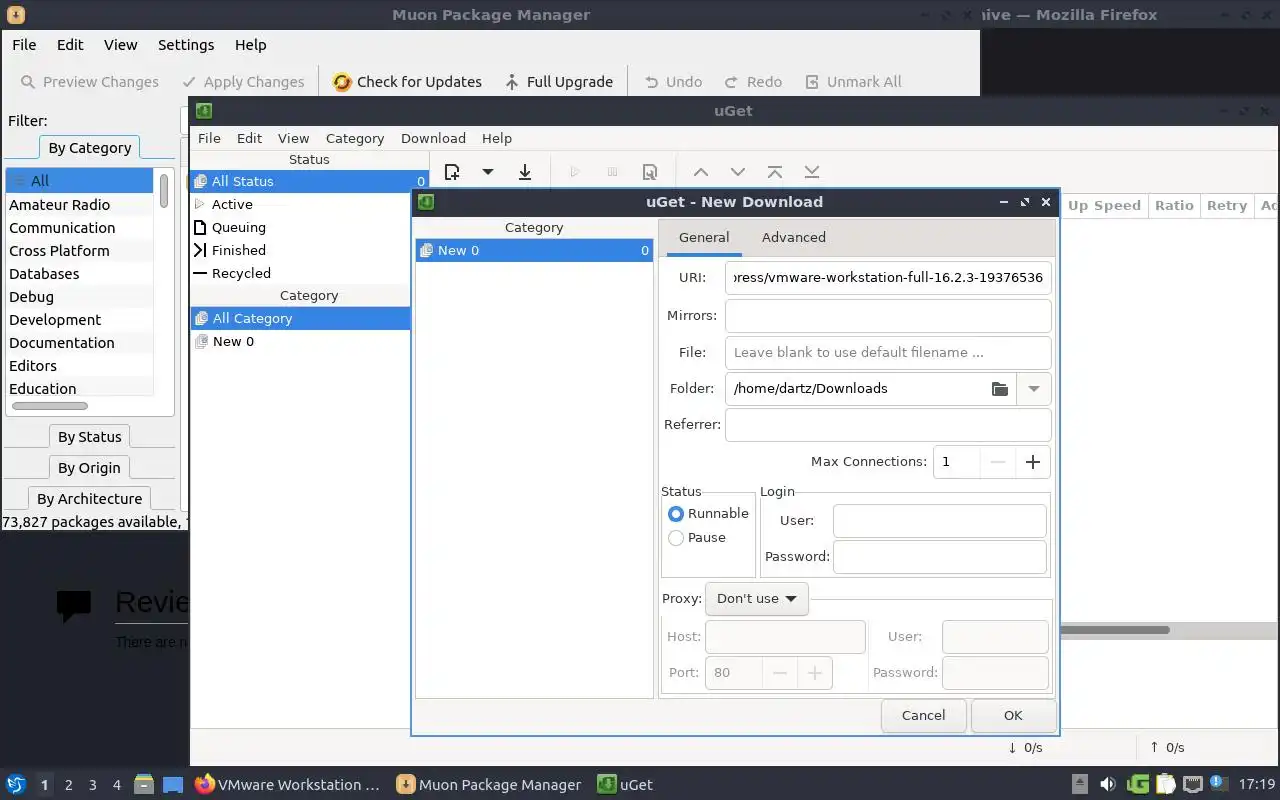Click the folder browse icon in the Folder field
Screen dimensions: 1280x800
[999, 388]
